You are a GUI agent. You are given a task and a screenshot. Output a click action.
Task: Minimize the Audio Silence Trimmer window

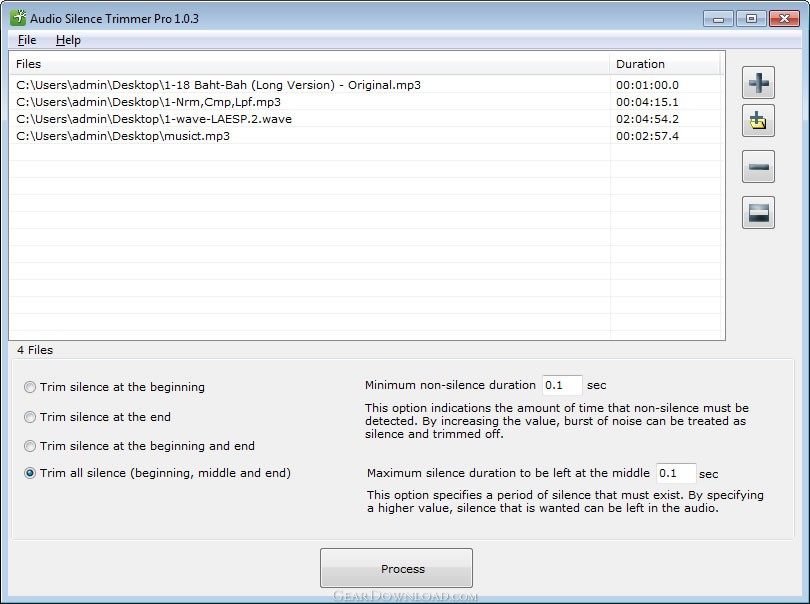pyautogui.click(x=718, y=19)
